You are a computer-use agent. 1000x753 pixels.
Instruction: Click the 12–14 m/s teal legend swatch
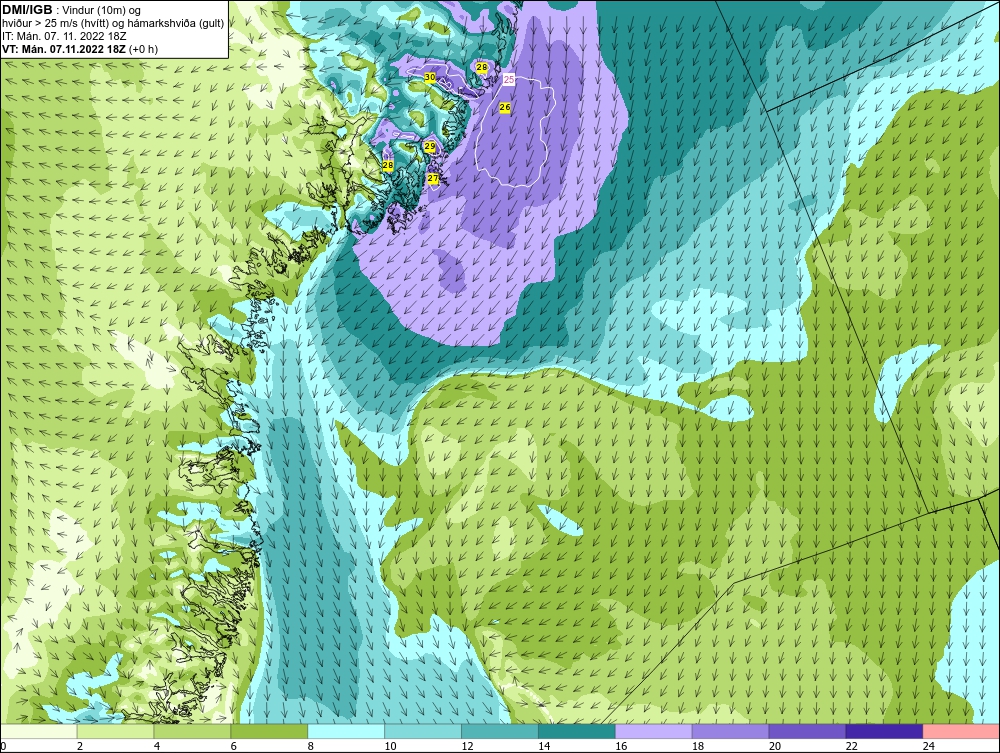(500, 731)
